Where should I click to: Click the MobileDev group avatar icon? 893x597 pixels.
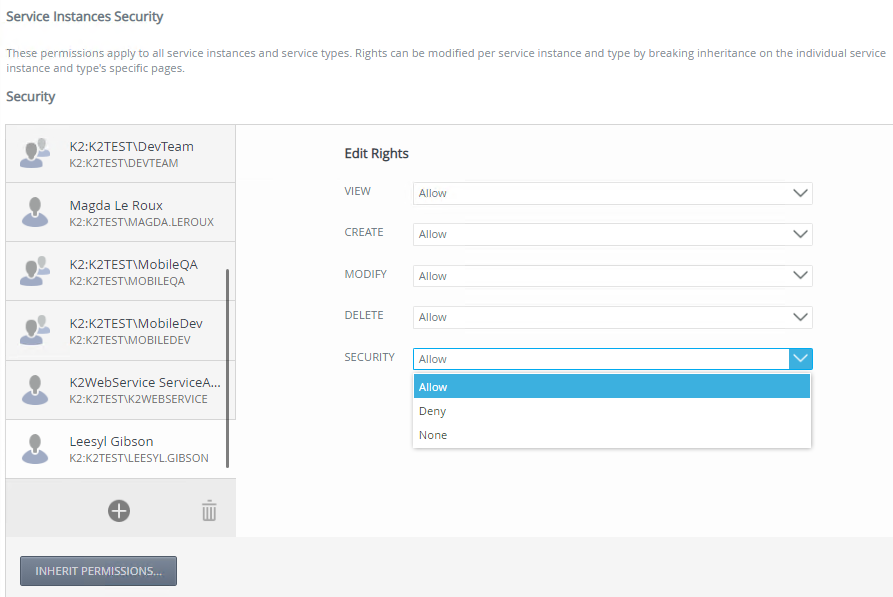tap(37, 330)
